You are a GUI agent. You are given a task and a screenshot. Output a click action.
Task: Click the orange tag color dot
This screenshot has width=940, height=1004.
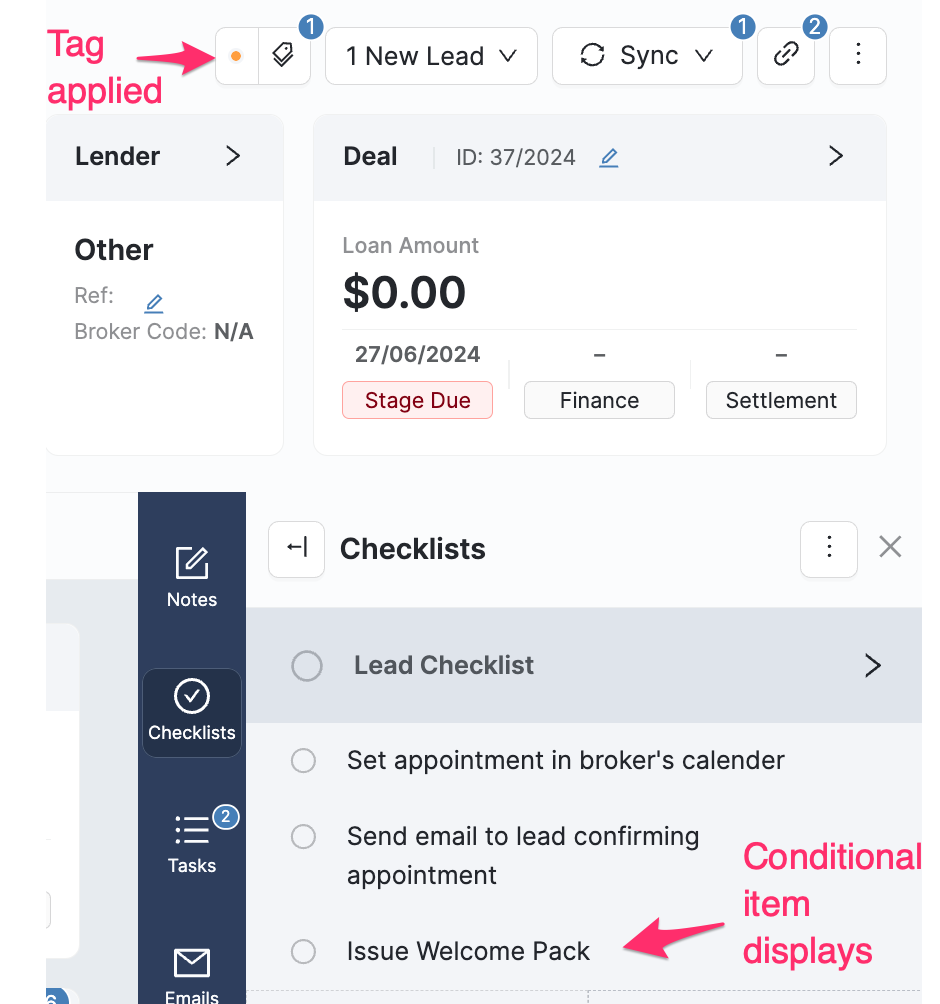236,56
